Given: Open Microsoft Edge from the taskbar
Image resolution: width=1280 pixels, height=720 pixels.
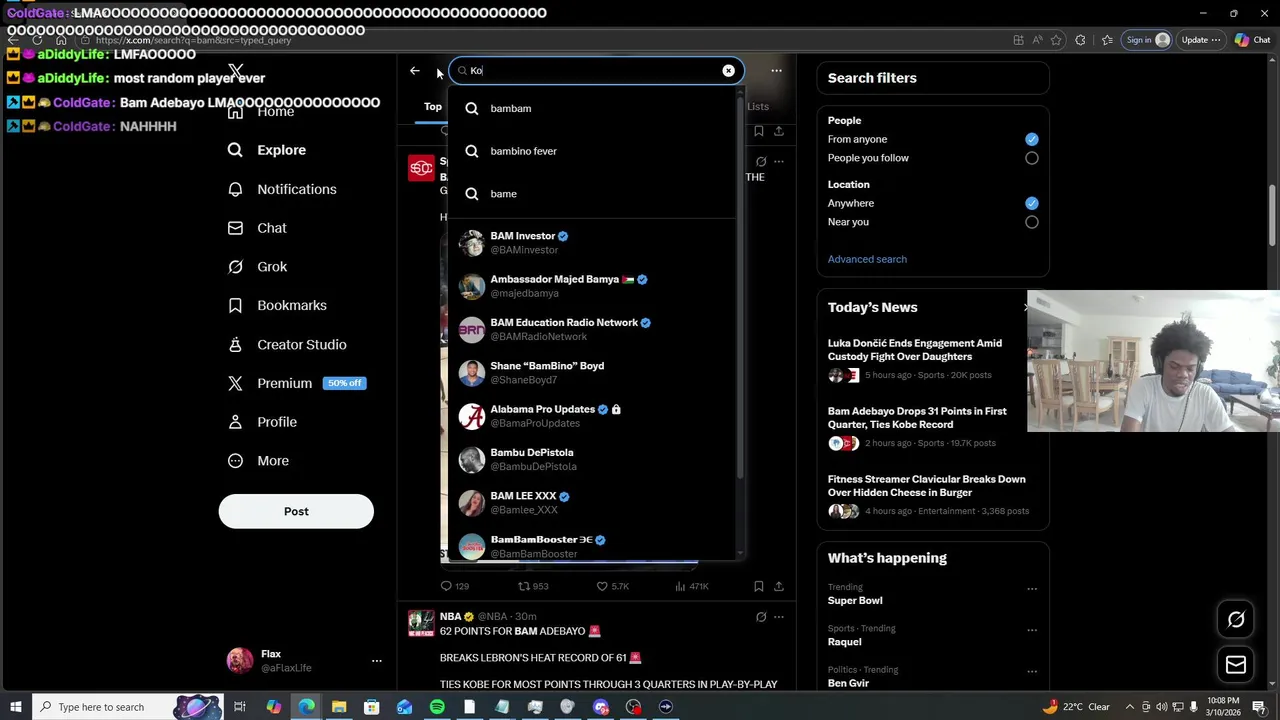Looking at the screenshot, I should 306,707.
